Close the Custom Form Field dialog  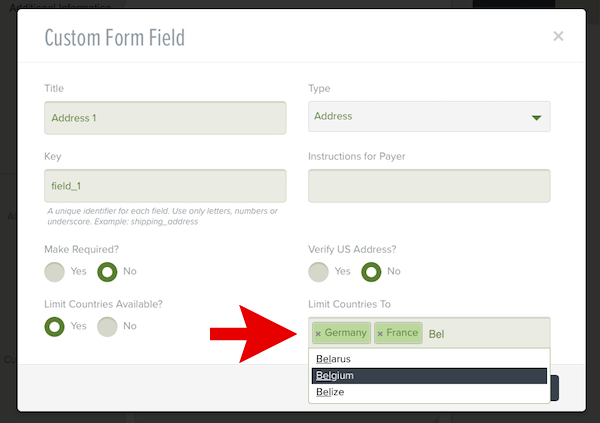pos(558,37)
